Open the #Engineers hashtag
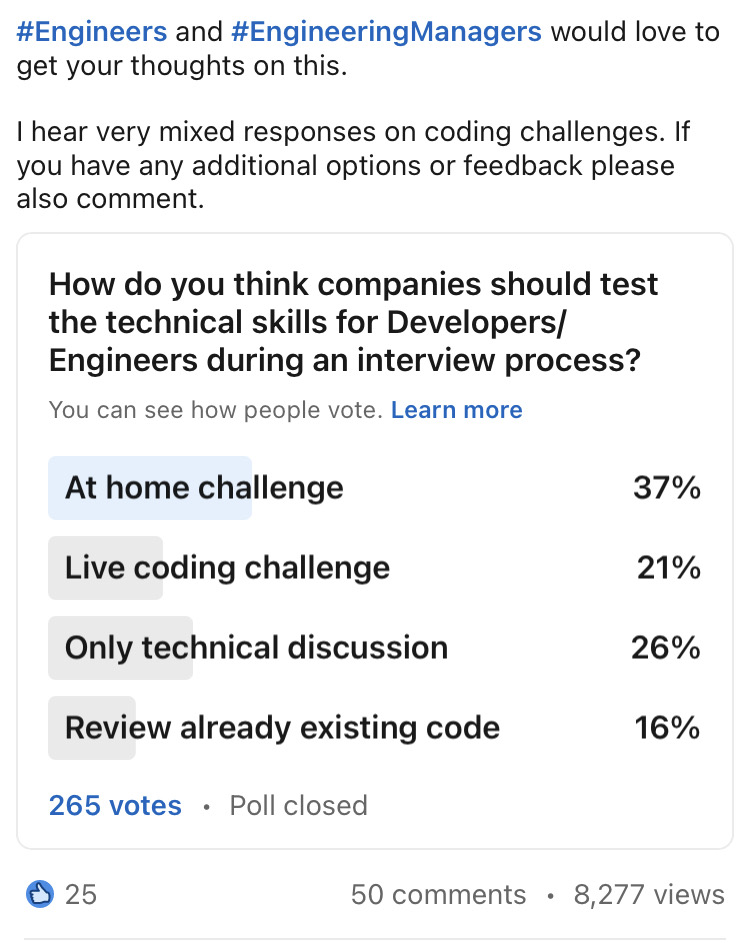Screen dimensions: 750x943 pyautogui.click(x=91, y=31)
